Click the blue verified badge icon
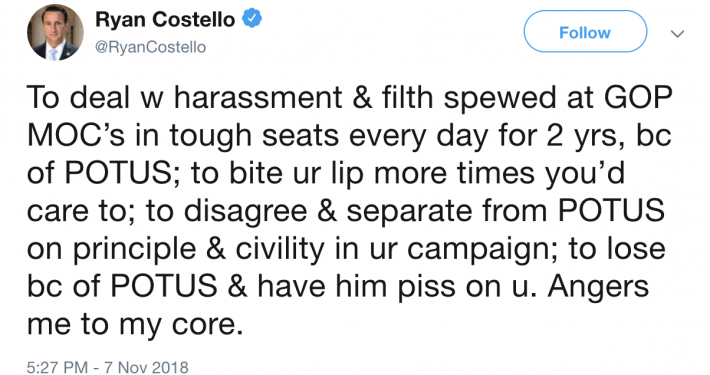Viewport: 710px width, 375px height. (x=252, y=19)
